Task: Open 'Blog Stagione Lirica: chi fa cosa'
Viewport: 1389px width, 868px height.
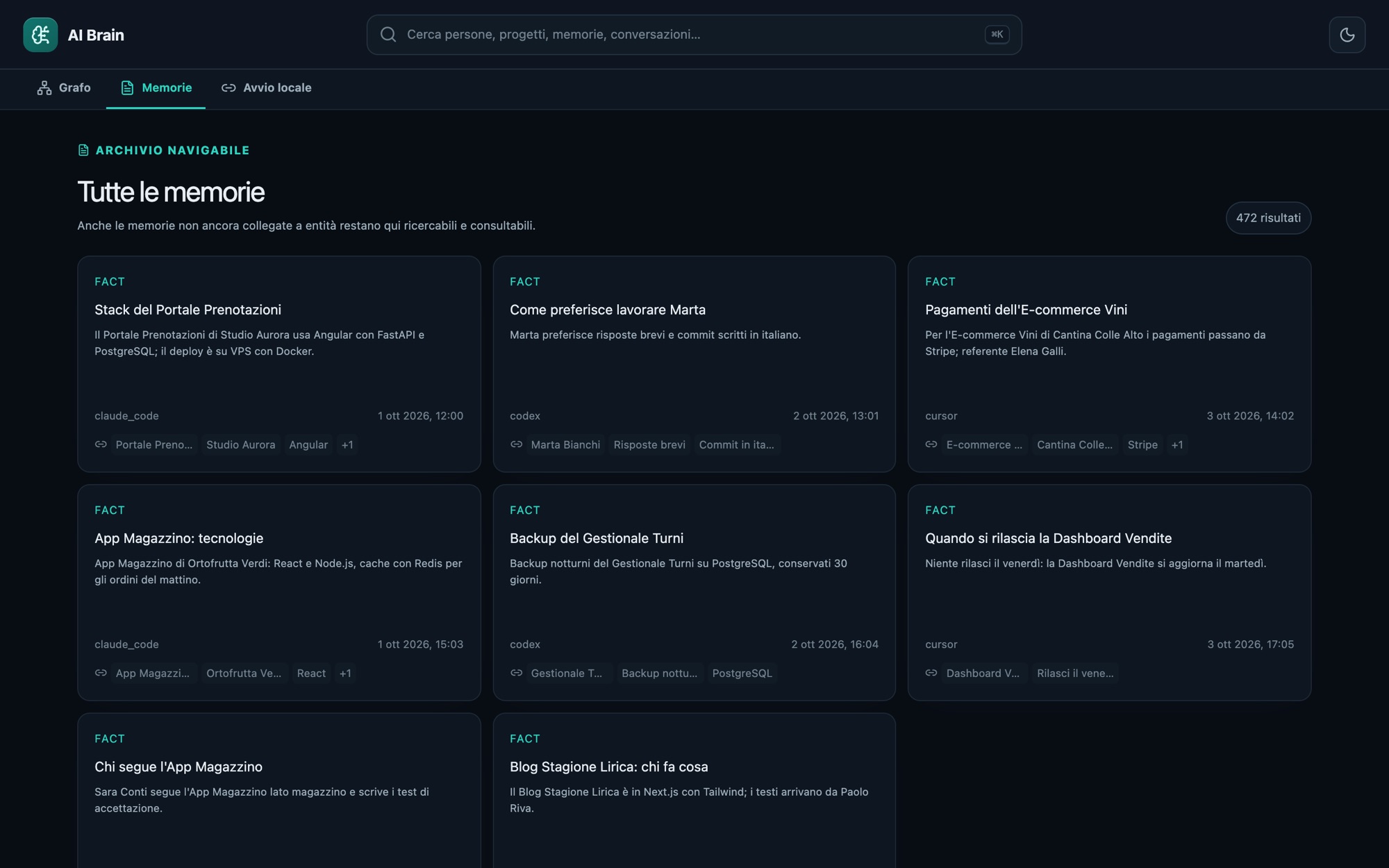Action: point(694,790)
